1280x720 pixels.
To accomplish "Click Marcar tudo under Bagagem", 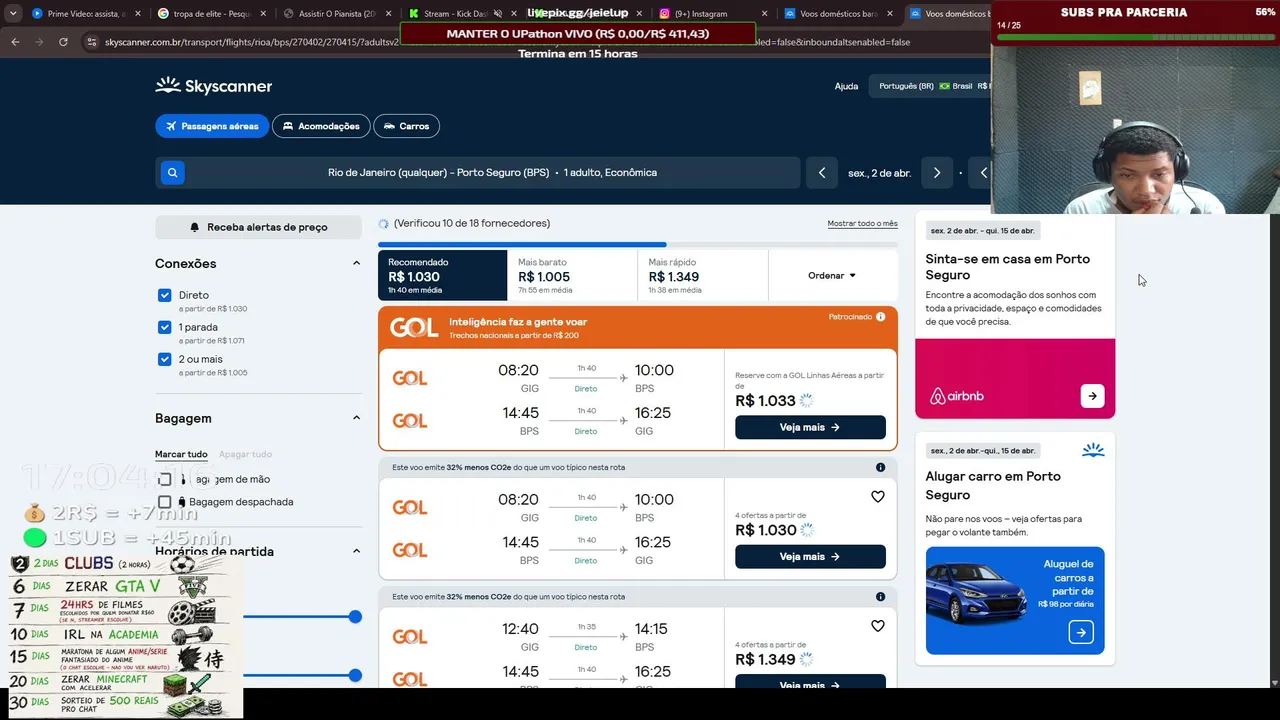I will tap(181, 454).
